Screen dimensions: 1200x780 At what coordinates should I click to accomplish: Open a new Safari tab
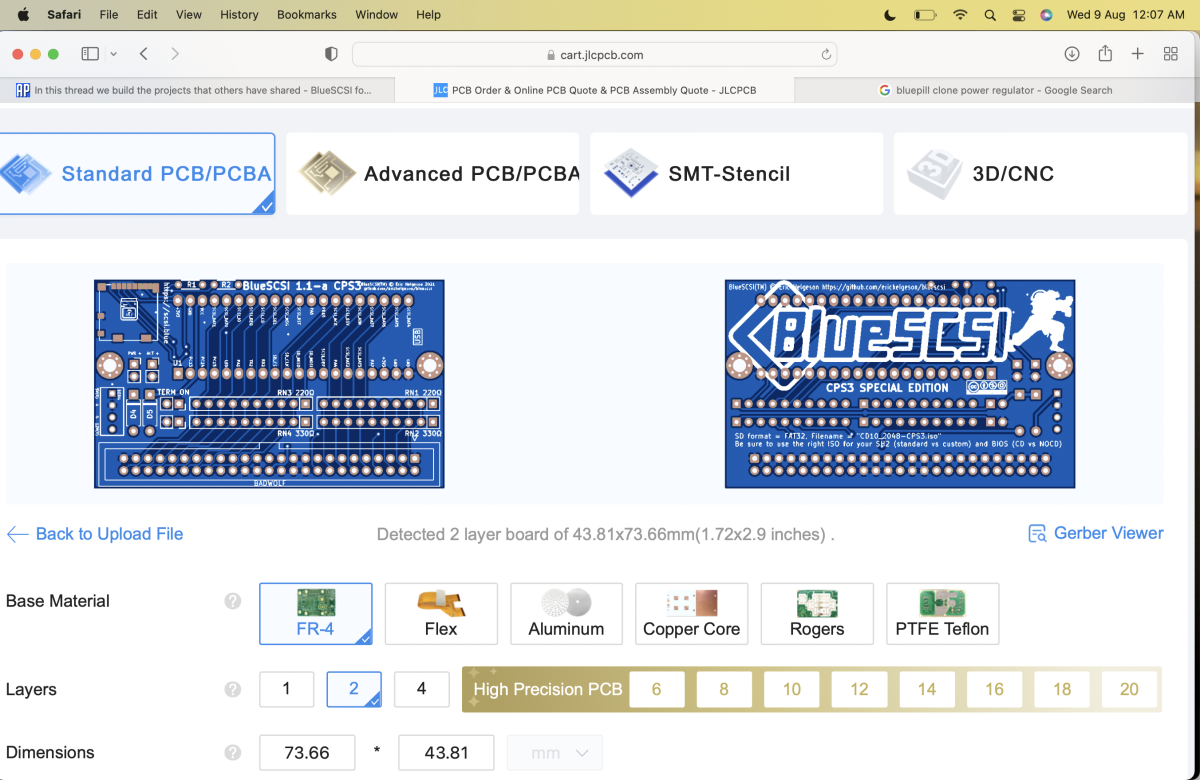pos(1137,54)
